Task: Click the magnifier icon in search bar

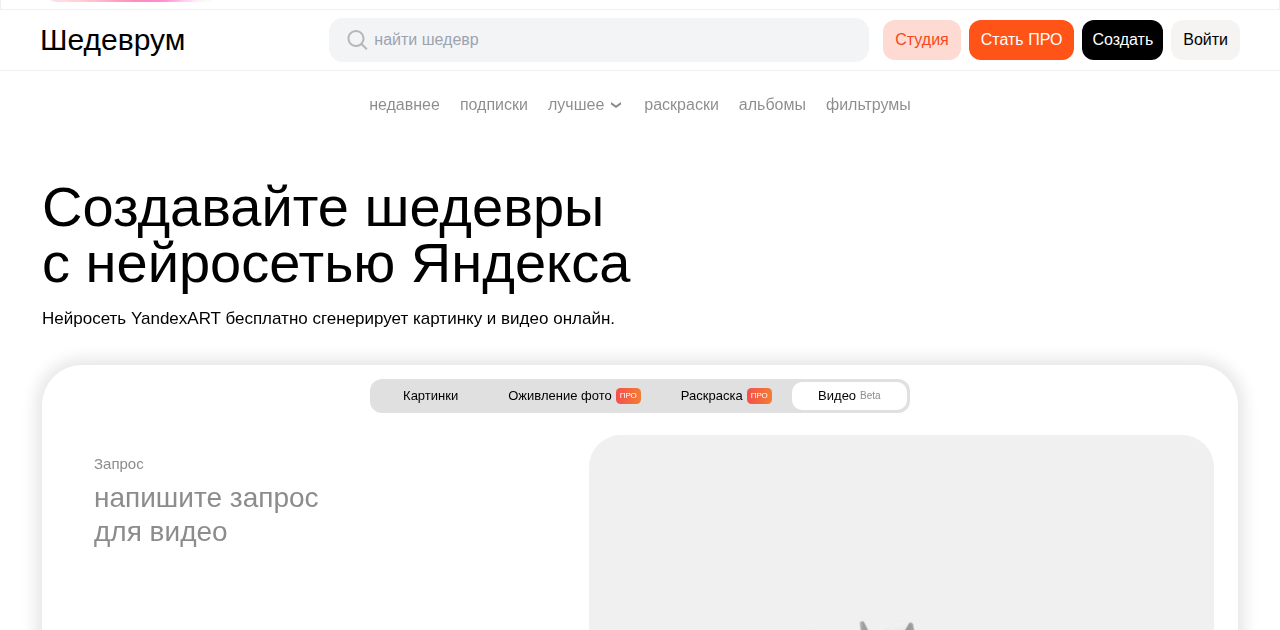Action: coord(357,40)
